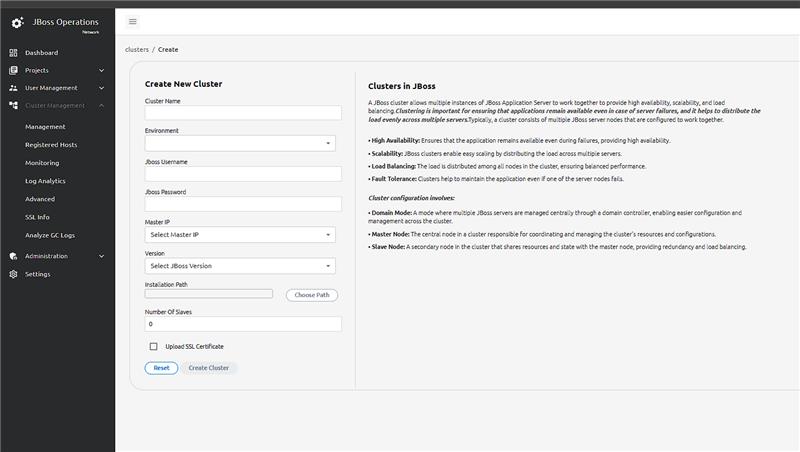The image size is (800, 452).
Task: Open Settings in sidebar
Action: (x=37, y=274)
